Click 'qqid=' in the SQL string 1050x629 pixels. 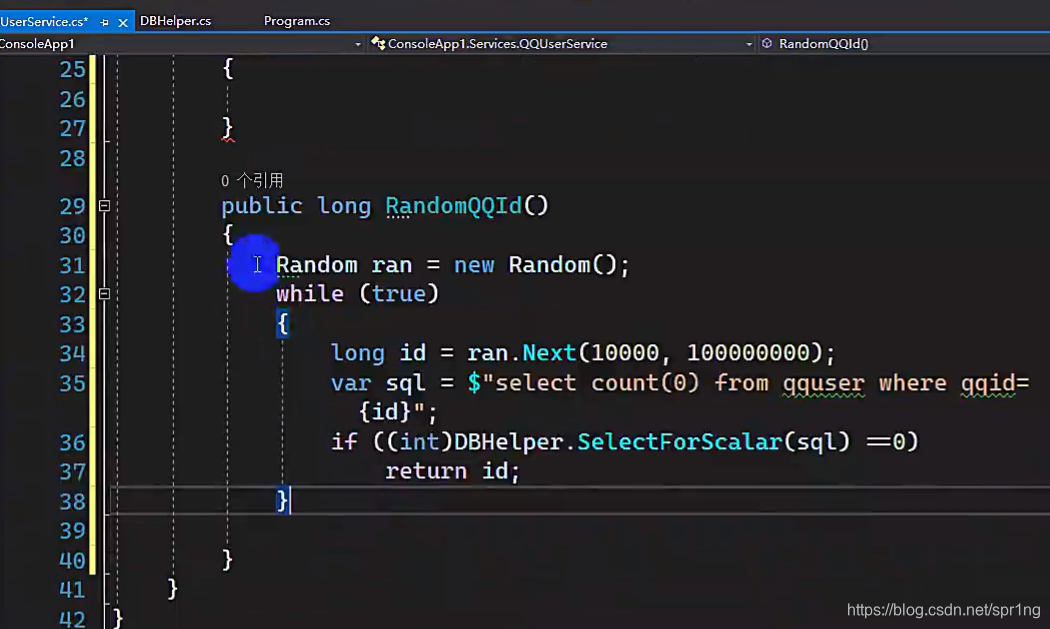coord(995,383)
